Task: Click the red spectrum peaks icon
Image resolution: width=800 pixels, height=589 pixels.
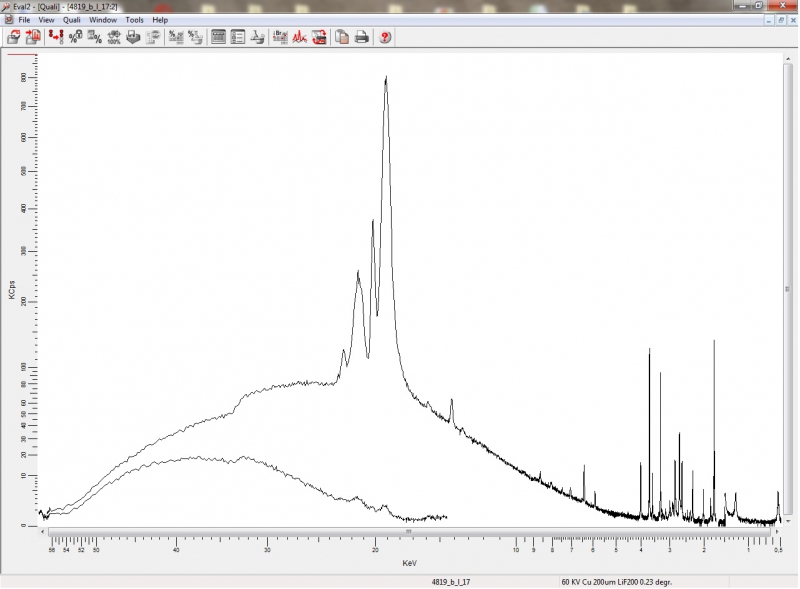Action: tap(299, 37)
